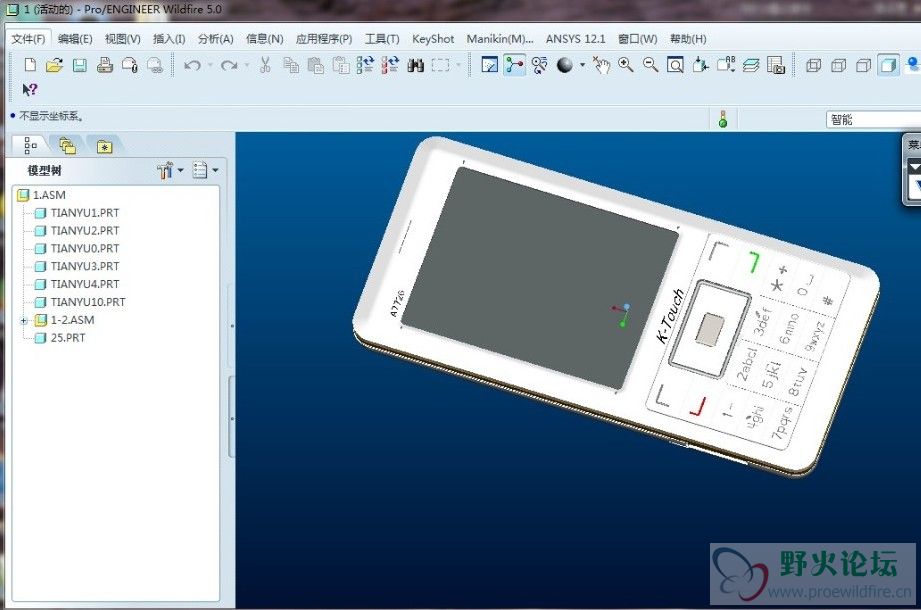Create a new file with the blank page icon

(x=30, y=65)
